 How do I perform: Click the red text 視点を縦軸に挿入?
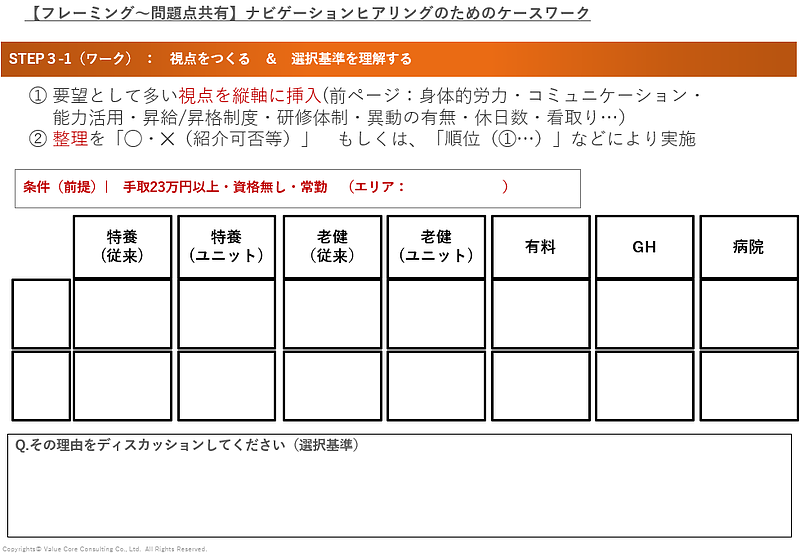[x=250, y=95]
